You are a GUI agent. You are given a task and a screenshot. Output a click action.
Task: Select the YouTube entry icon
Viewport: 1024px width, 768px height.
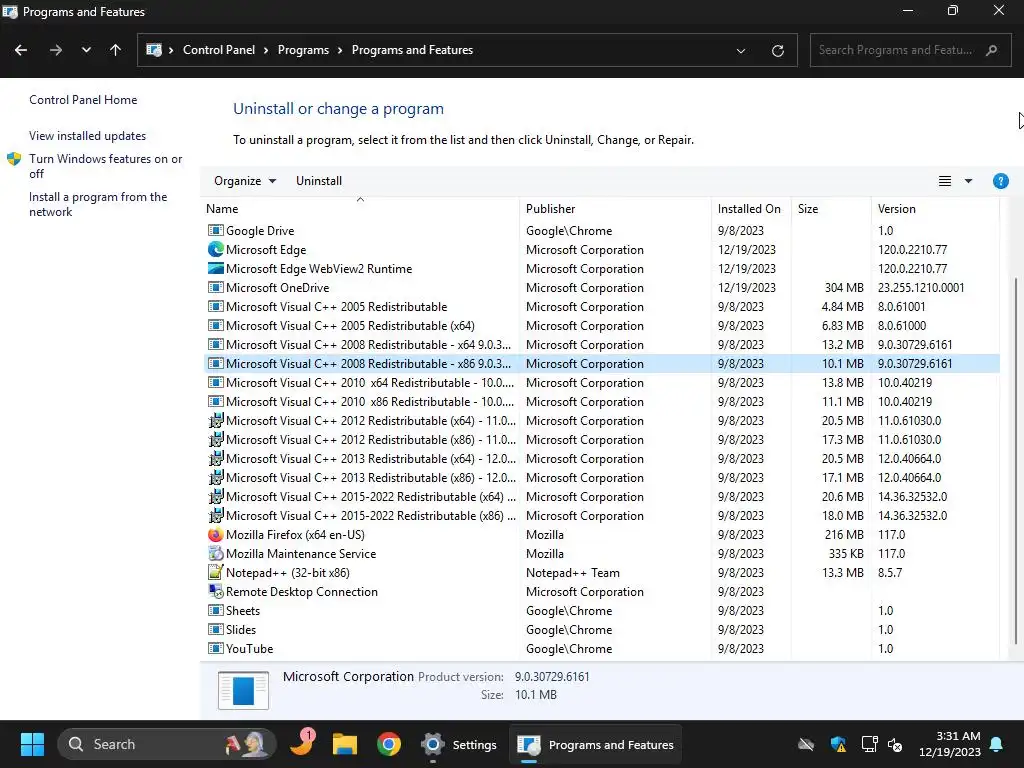pos(216,648)
